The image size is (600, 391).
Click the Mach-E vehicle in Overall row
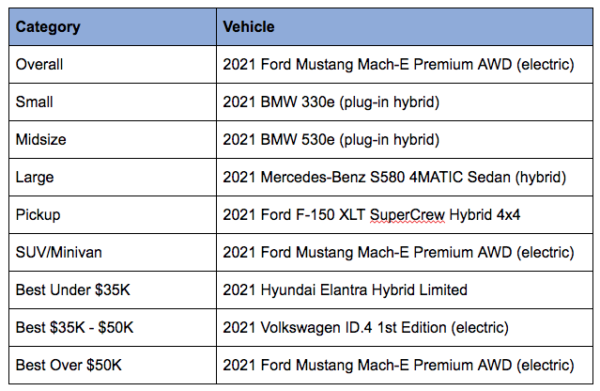(x=404, y=64)
